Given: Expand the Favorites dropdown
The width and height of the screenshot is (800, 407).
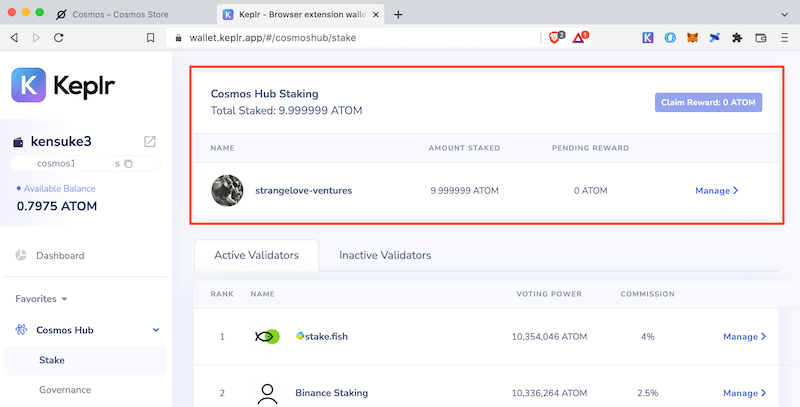Looking at the screenshot, I should click(x=41, y=299).
